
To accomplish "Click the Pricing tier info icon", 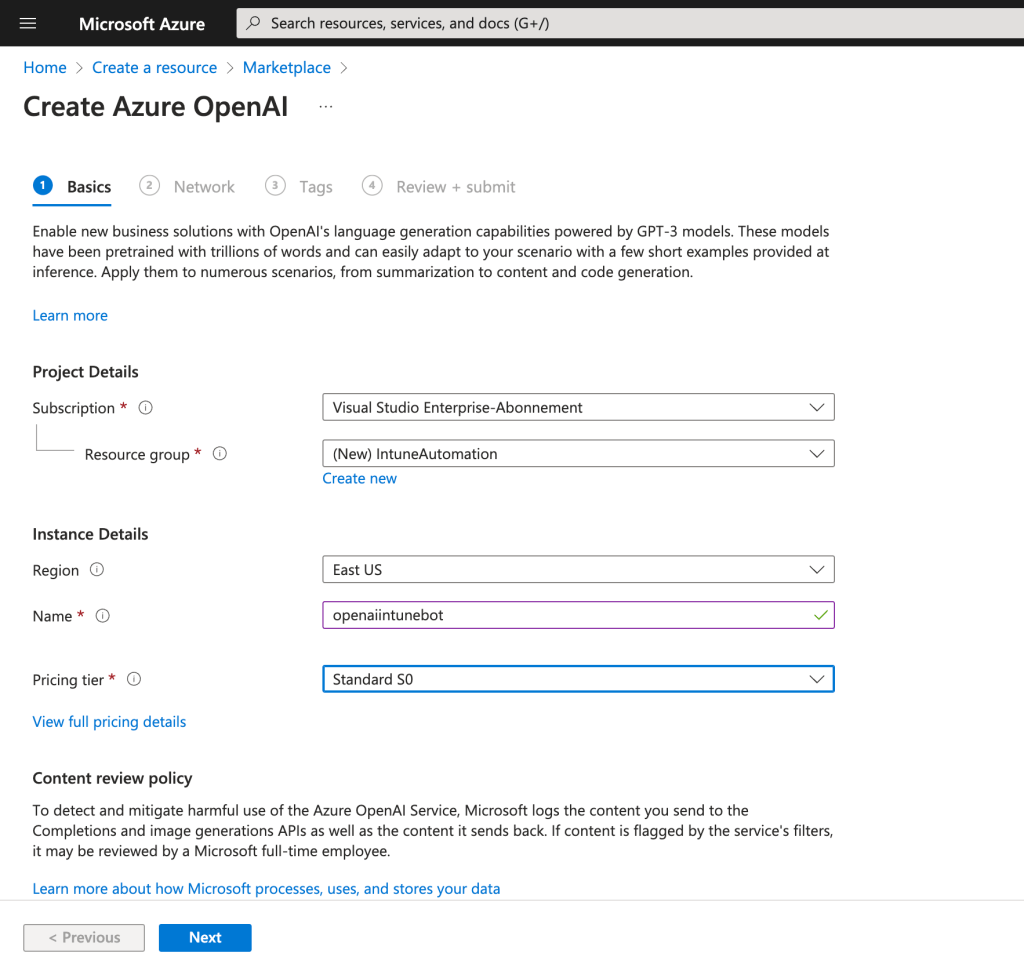I will (134, 680).
